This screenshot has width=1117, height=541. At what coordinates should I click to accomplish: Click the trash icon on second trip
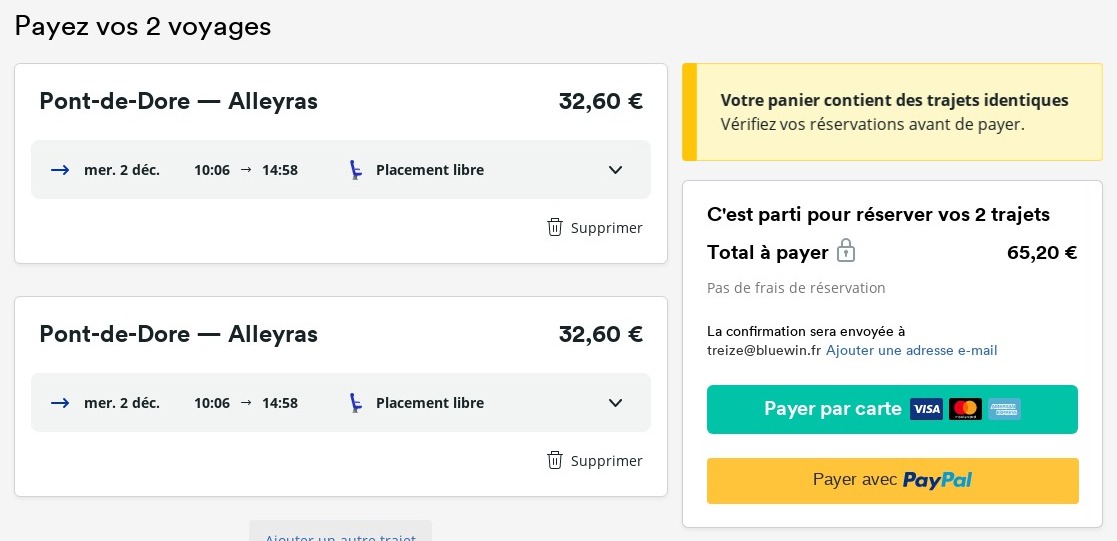[555, 460]
